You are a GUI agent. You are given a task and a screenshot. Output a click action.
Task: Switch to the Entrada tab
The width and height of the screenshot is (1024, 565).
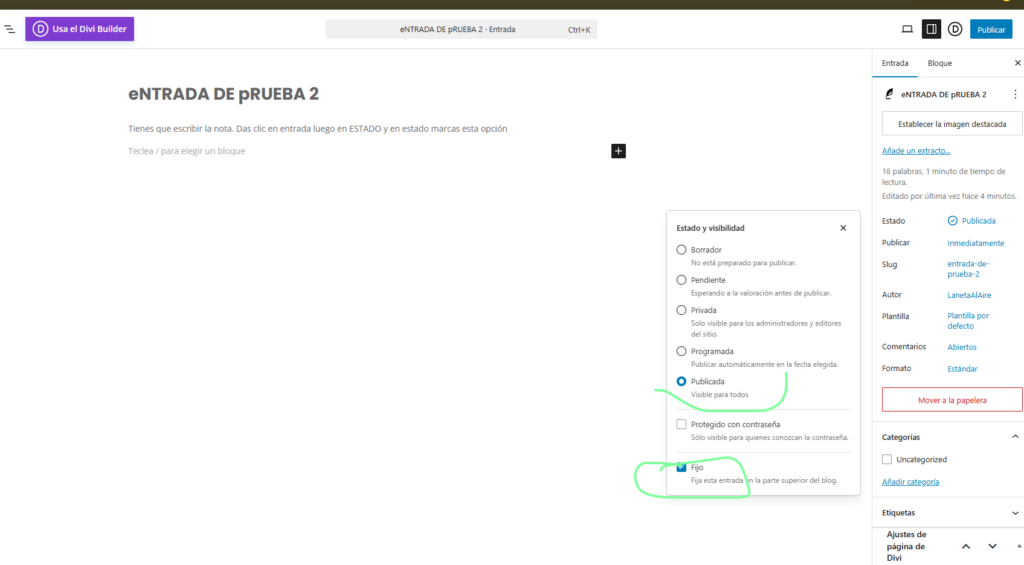[895, 63]
